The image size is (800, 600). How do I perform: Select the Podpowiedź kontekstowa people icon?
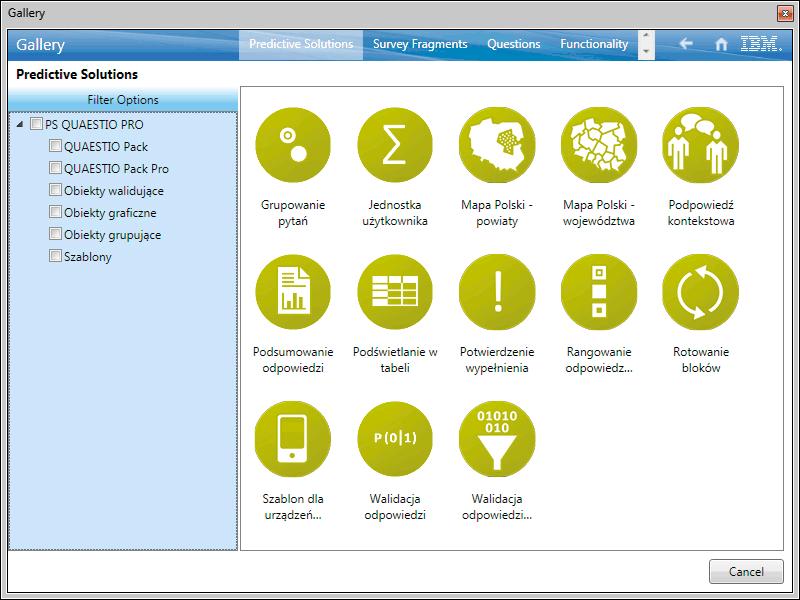pos(701,145)
